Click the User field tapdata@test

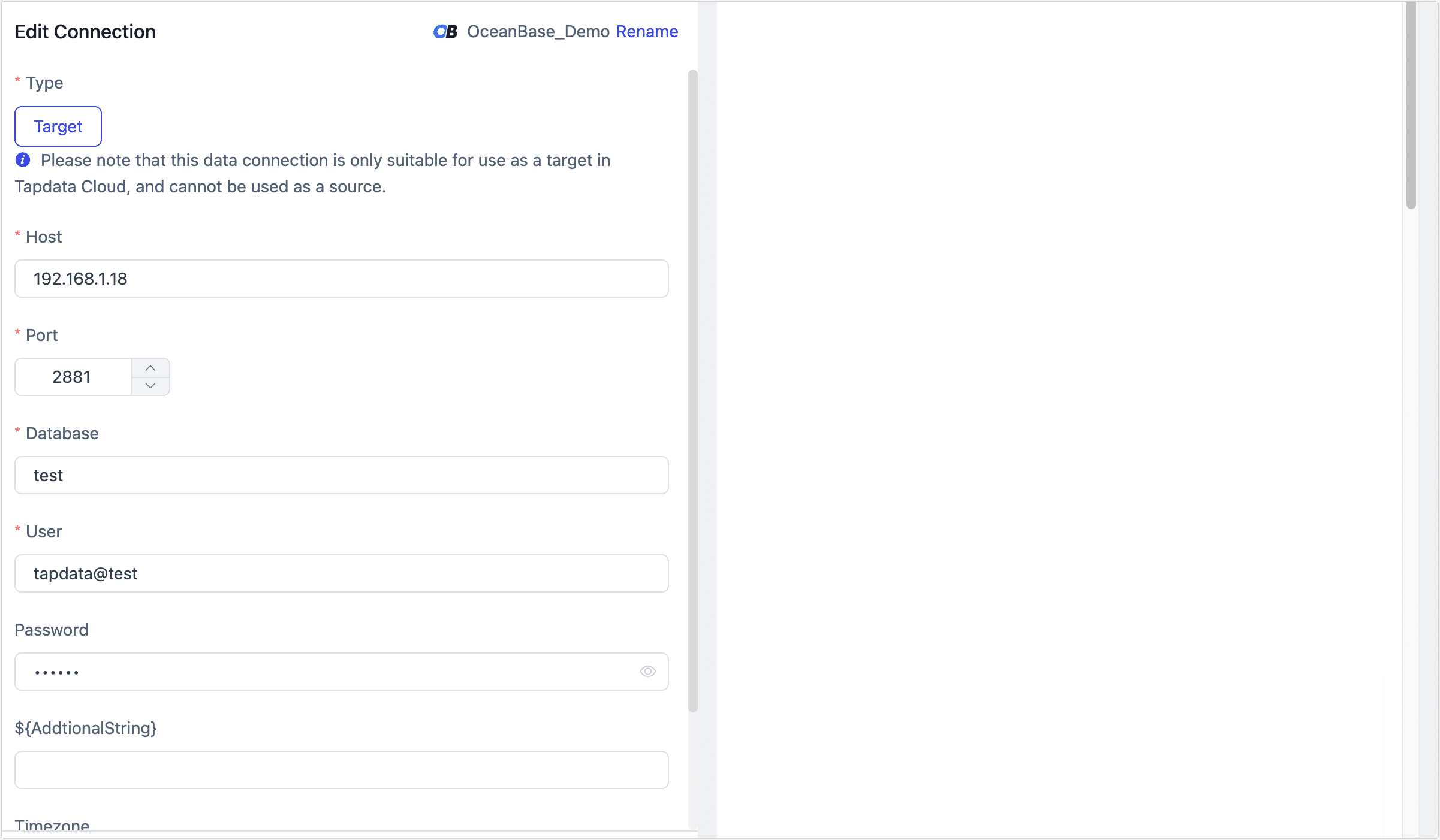pyautogui.click(x=342, y=573)
